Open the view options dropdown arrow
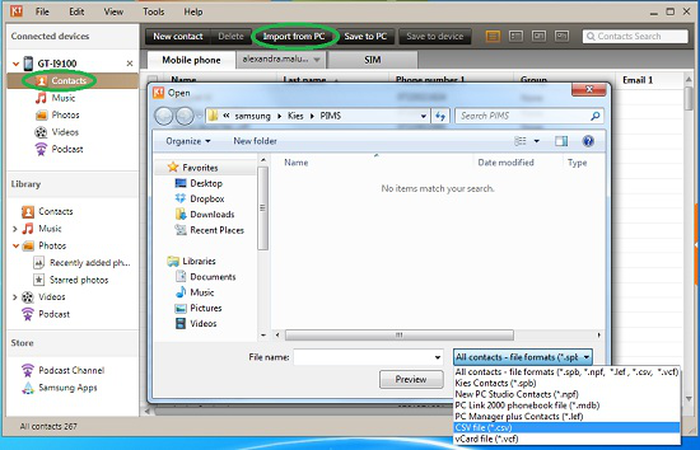Viewport: 700px width, 450px height. [537, 141]
